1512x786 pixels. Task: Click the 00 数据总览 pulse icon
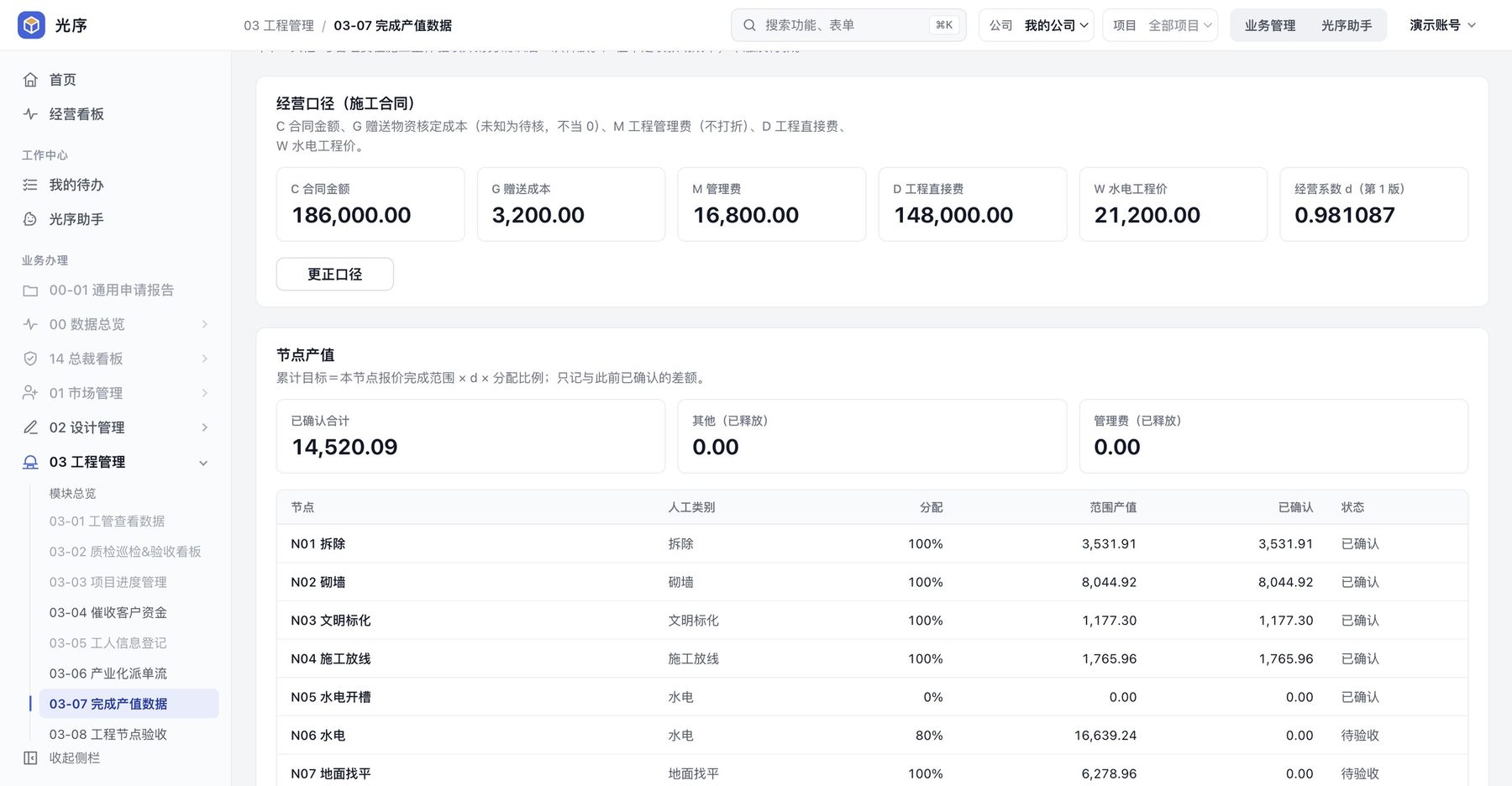30,324
